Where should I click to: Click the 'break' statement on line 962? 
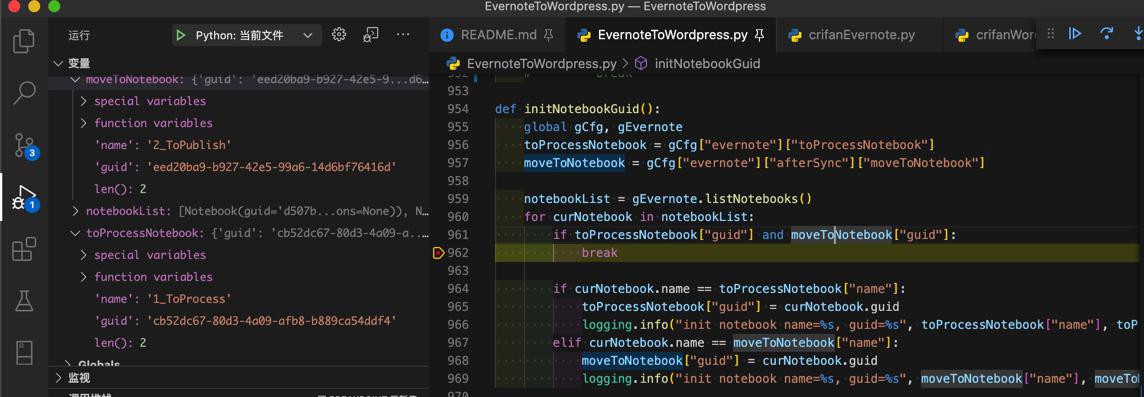(x=600, y=253)
